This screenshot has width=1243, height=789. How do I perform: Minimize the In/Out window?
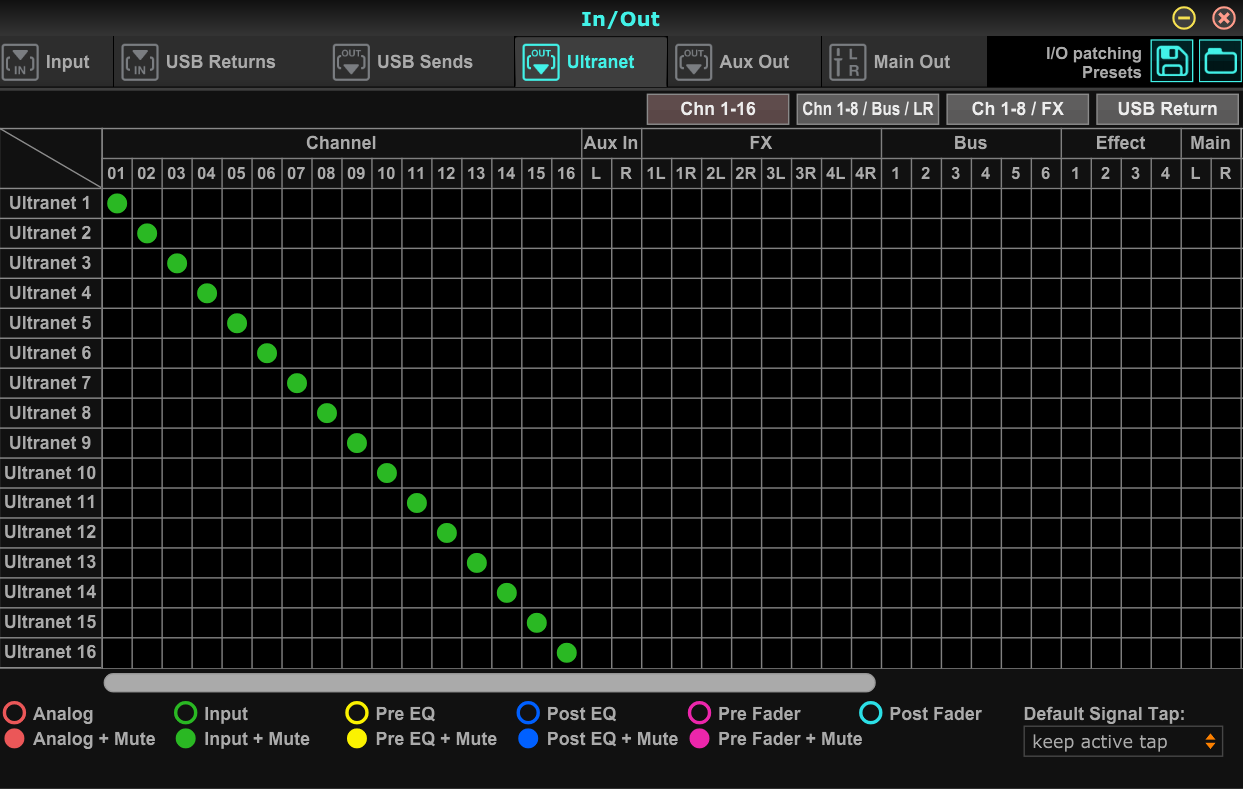point(1184,18)
